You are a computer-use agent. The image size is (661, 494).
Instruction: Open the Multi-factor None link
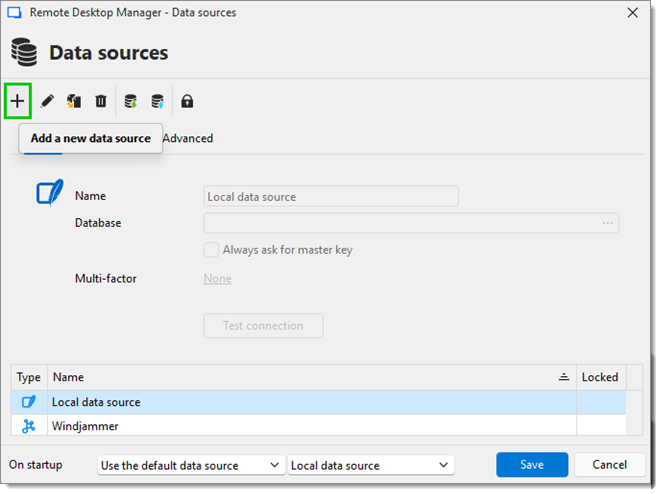218,279
